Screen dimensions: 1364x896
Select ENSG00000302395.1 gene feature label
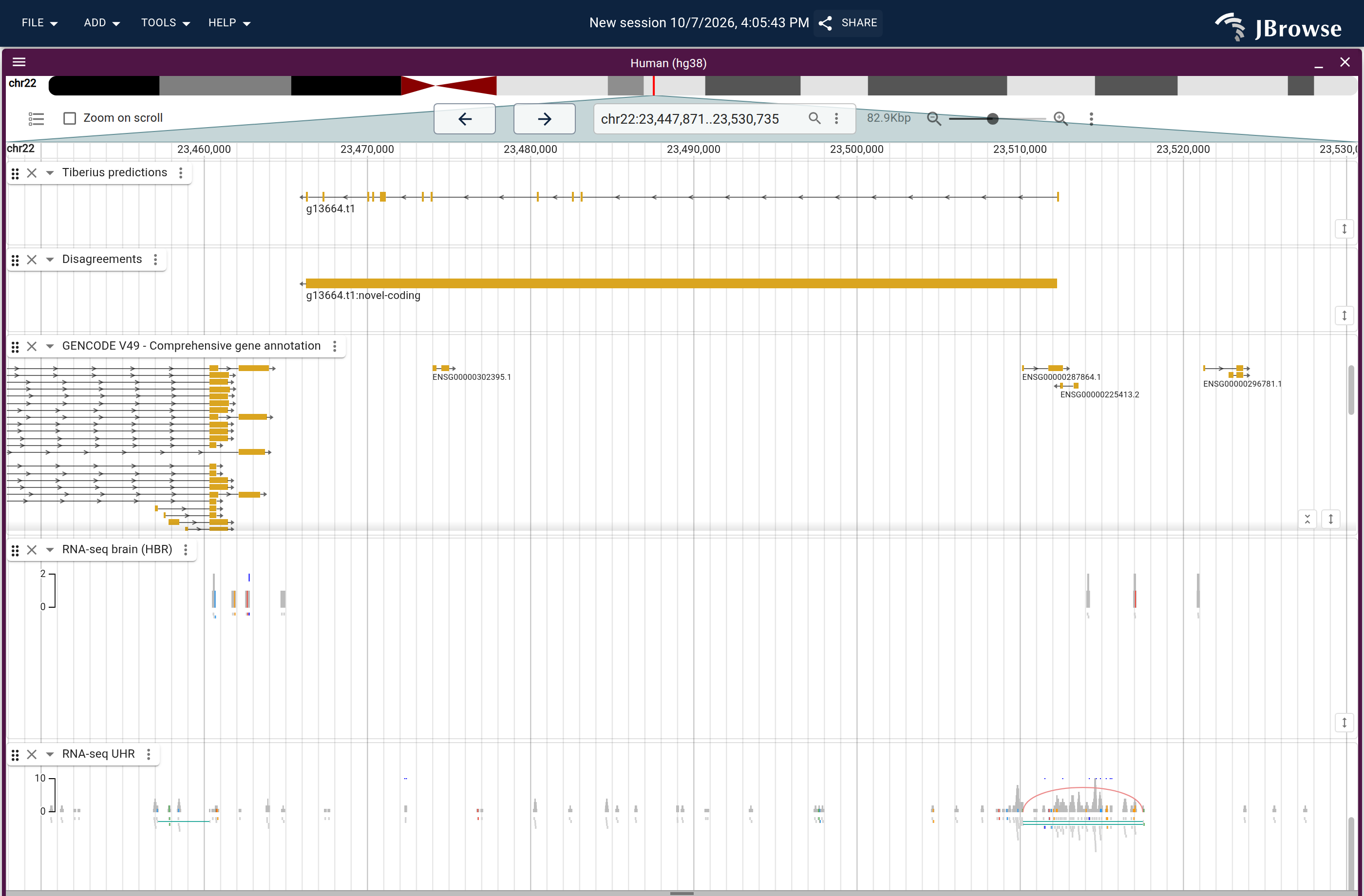[x=472, y=377]
